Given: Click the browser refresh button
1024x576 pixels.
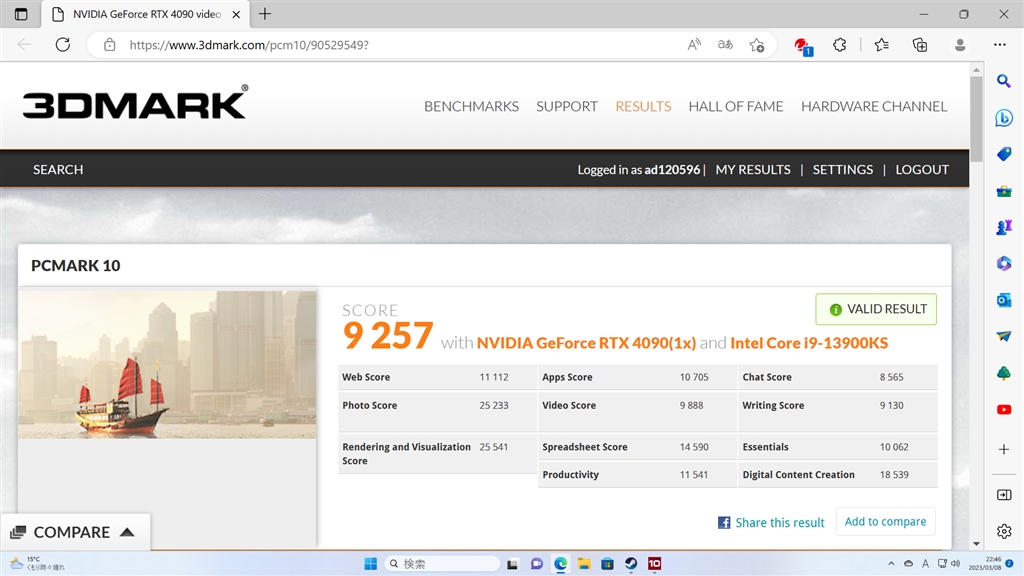Looking at the screenshot, I should (x=63, y=44).
